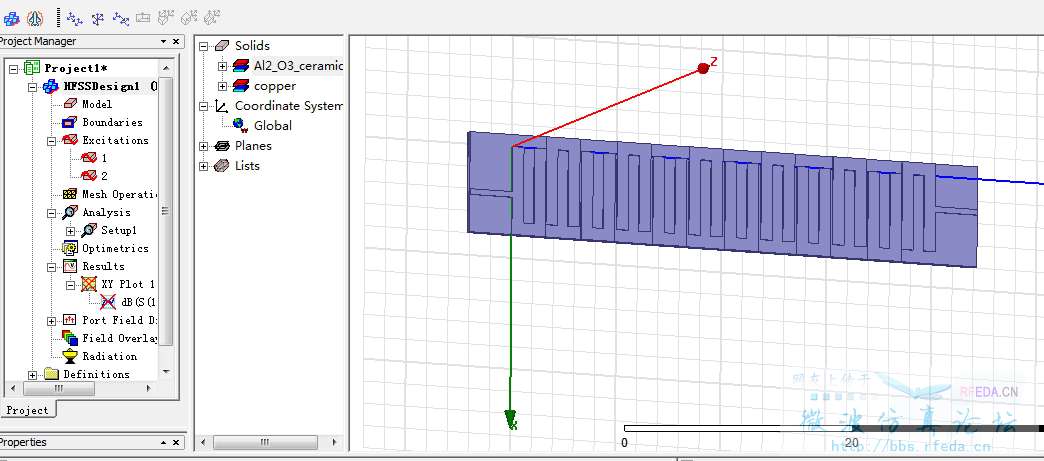1044x461 pixels.
Task: Click the Boundaries node icon
Action: 70,122
